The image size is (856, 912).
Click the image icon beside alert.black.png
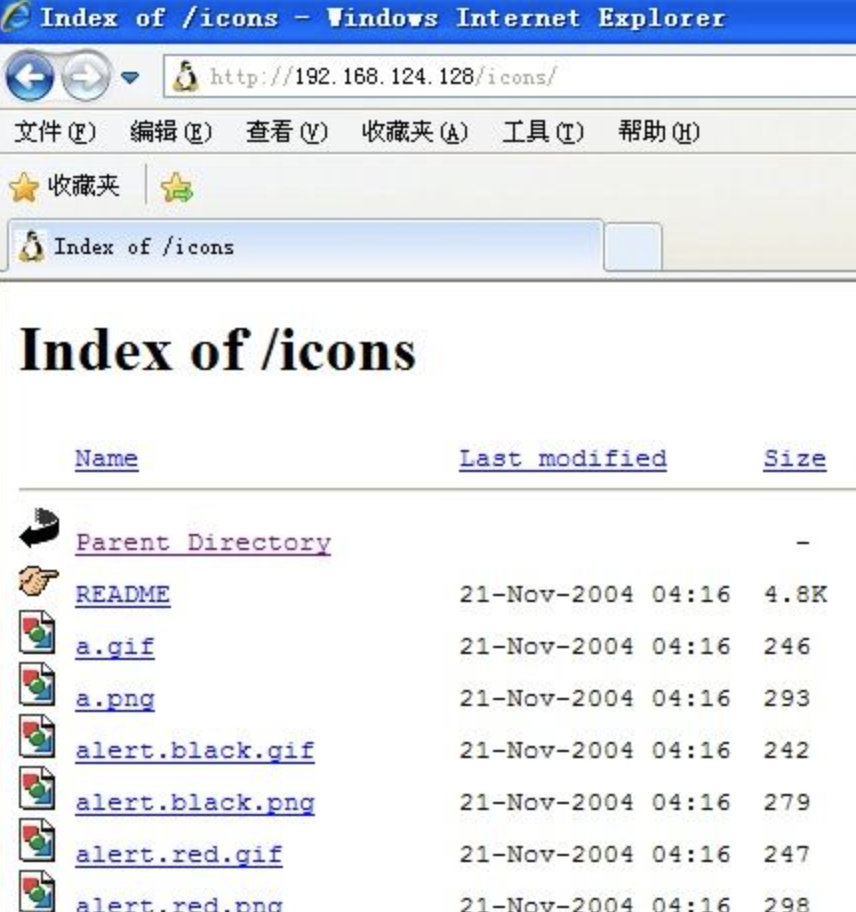37,789
